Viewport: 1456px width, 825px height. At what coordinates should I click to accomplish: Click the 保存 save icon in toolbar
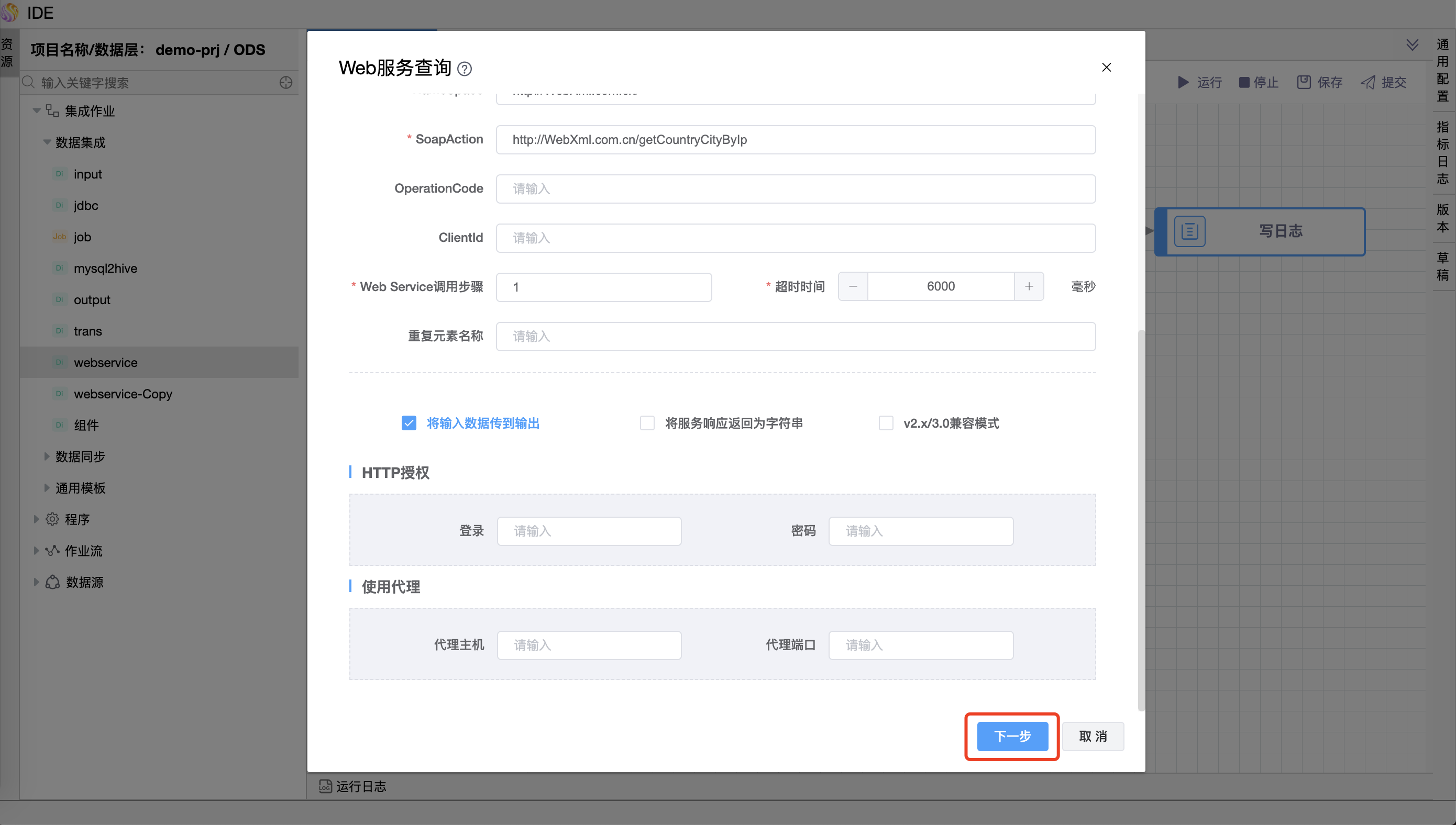point(1304,82)
